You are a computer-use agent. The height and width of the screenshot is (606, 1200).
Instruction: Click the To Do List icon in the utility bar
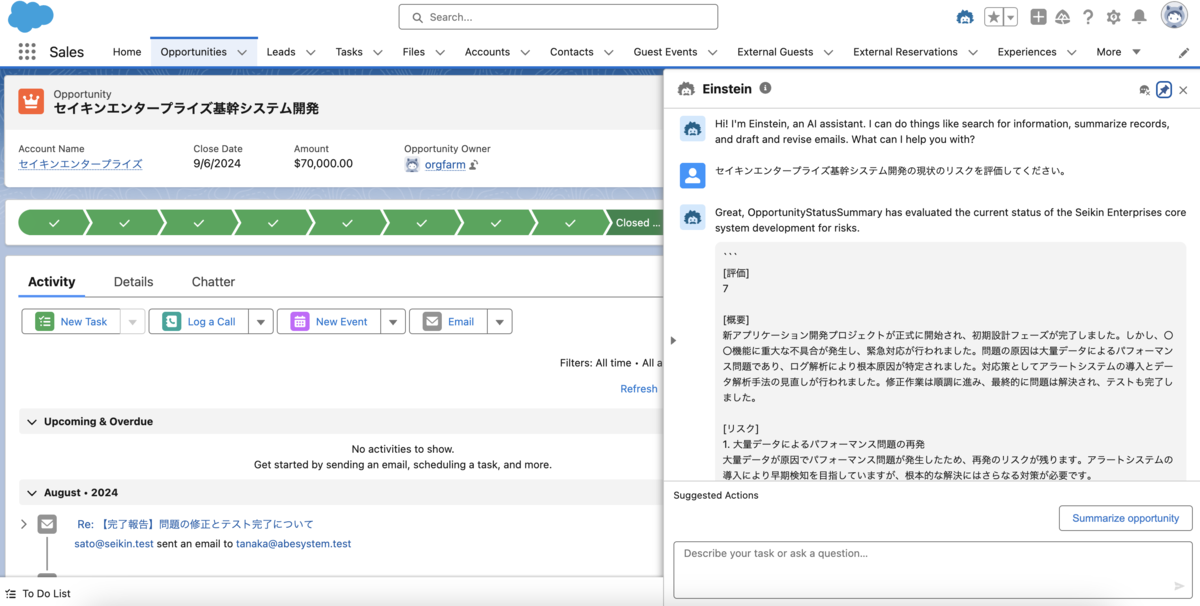(x=11, y=594)
